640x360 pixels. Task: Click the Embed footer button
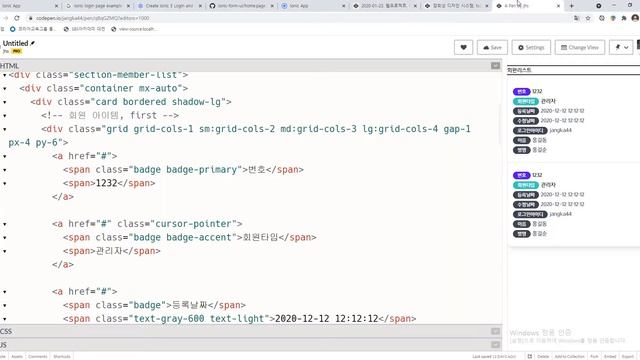click(610, 356)
